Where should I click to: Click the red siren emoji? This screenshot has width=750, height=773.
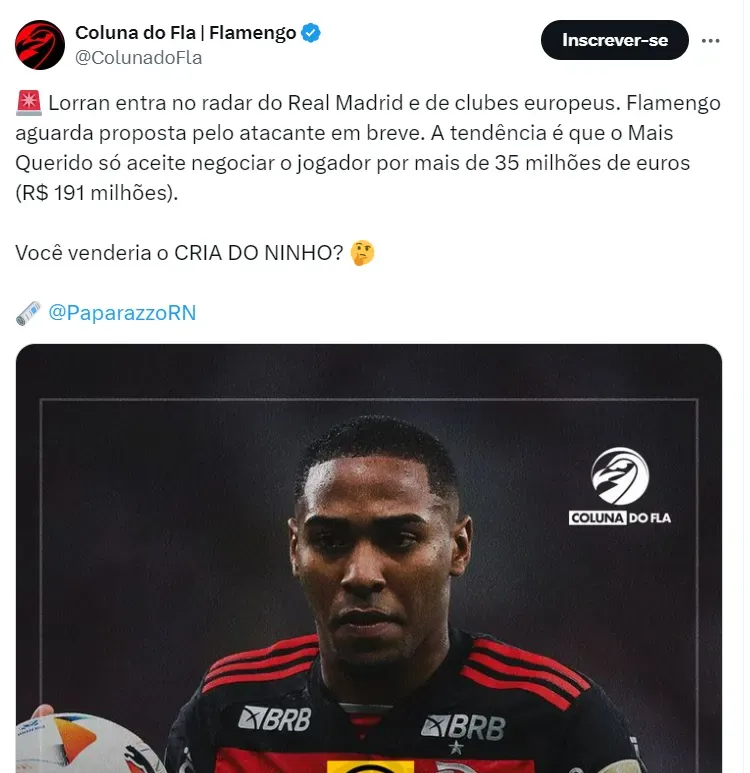click(x=29, y=103)
